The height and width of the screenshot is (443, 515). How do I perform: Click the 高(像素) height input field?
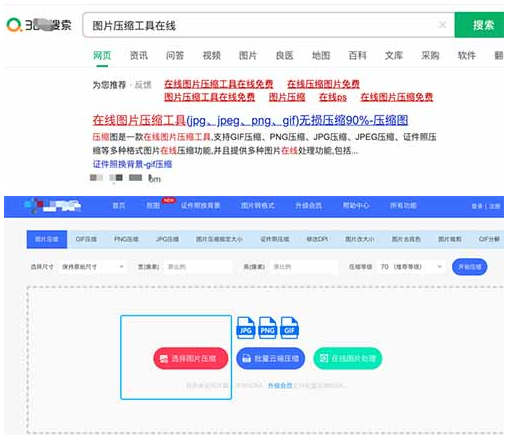pyautogui.click(x=304, y=267)
